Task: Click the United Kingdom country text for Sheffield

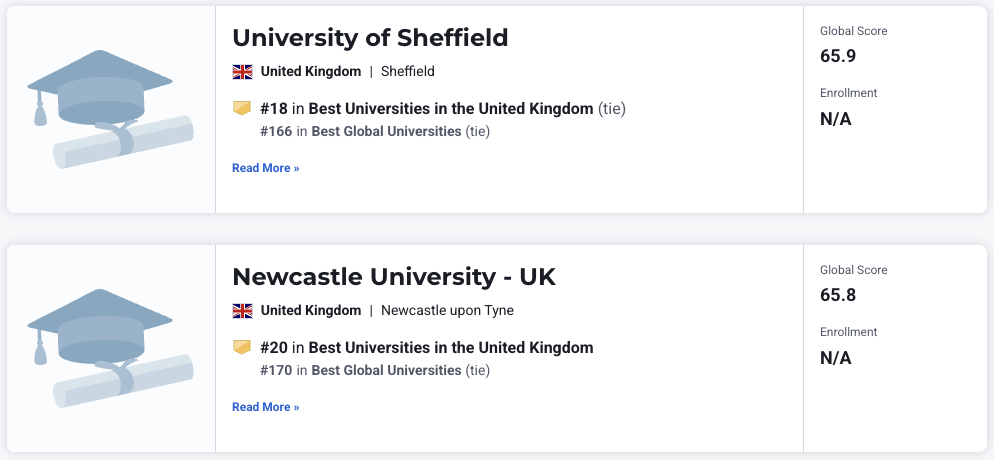Action: (x=311, y=71)
